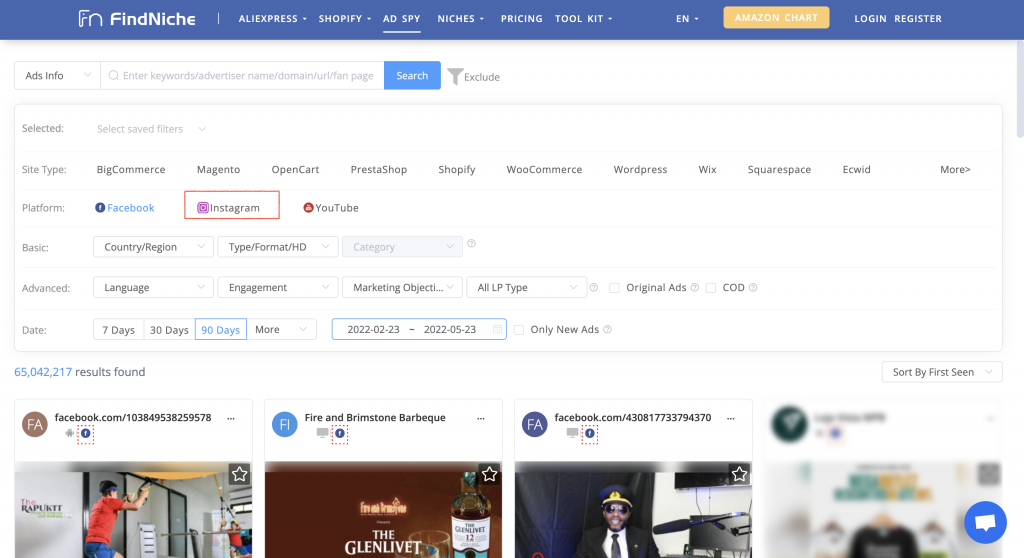Click Facebook icon under facebook.com/103849538259578

(x=86, y=433)
